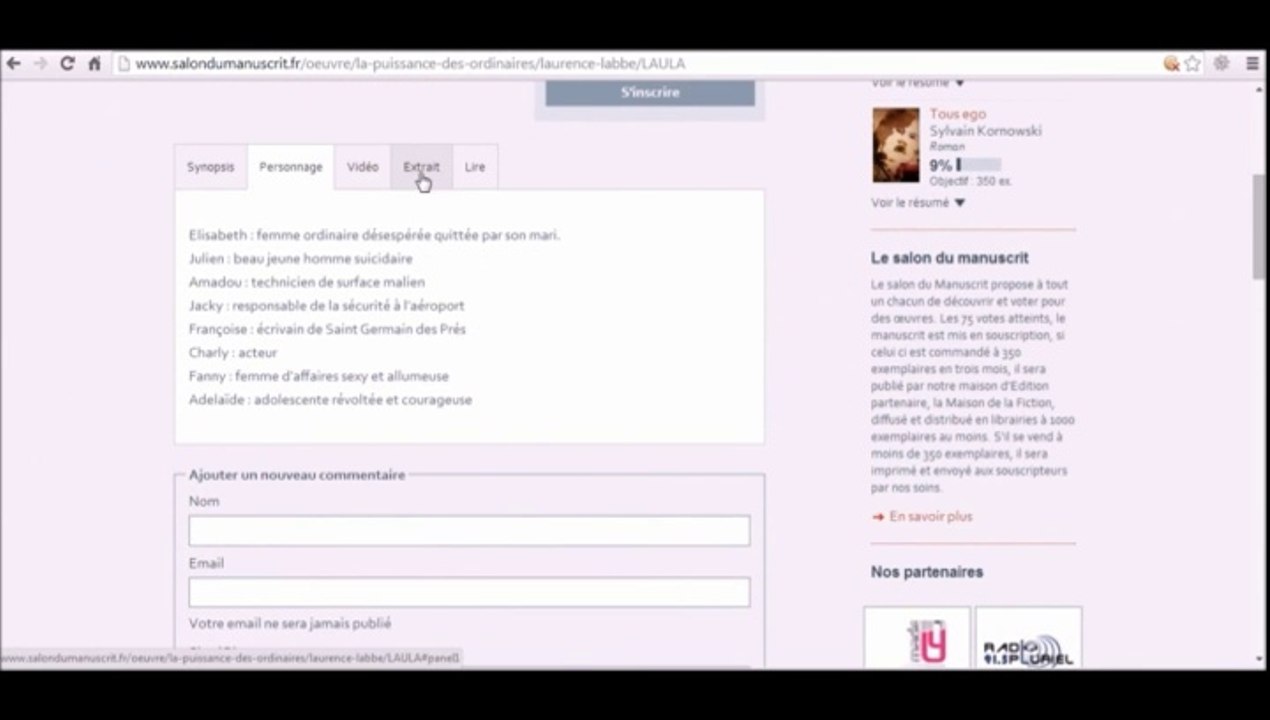This screenshot has height=720, width=1270.
Task: Open the browser hamburger menu
Action: click(1252, 63)
